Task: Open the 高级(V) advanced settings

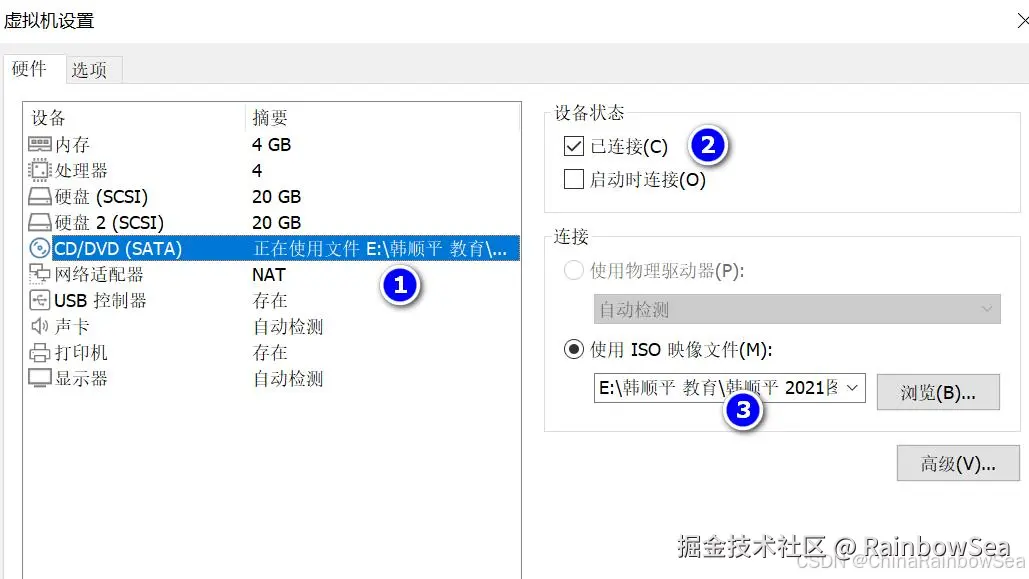Action: click(x=957, y=462)
